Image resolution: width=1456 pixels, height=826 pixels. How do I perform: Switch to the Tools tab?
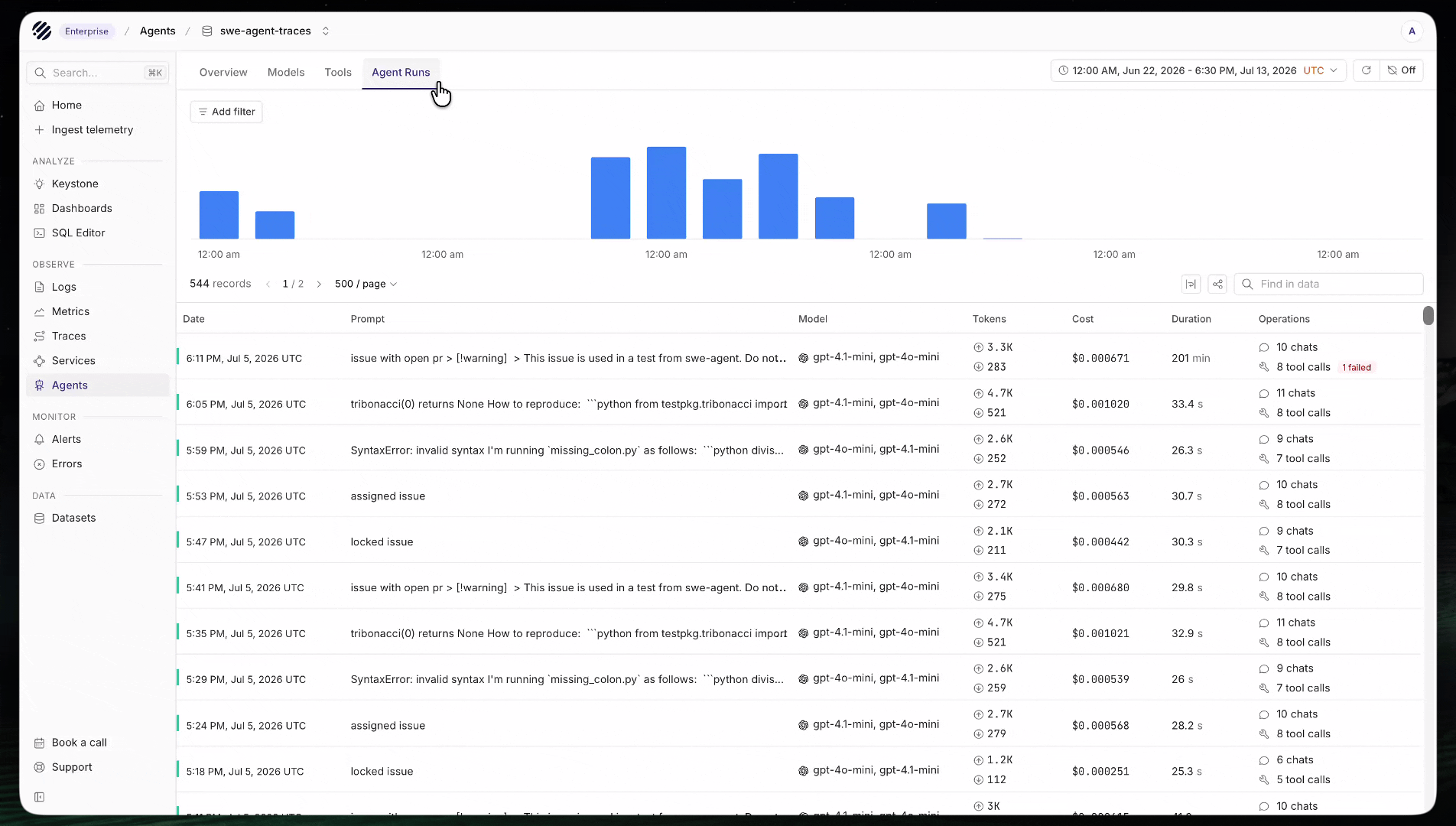(x=338, y=72)
